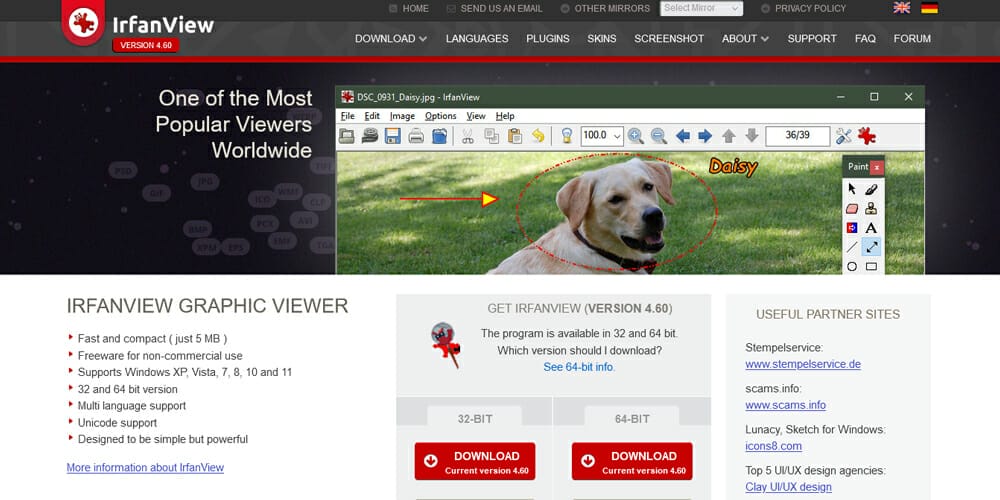Click the Open folder icon in IrfanView toolbar
The image size is (1000, 500).
[x=347, y=136]
